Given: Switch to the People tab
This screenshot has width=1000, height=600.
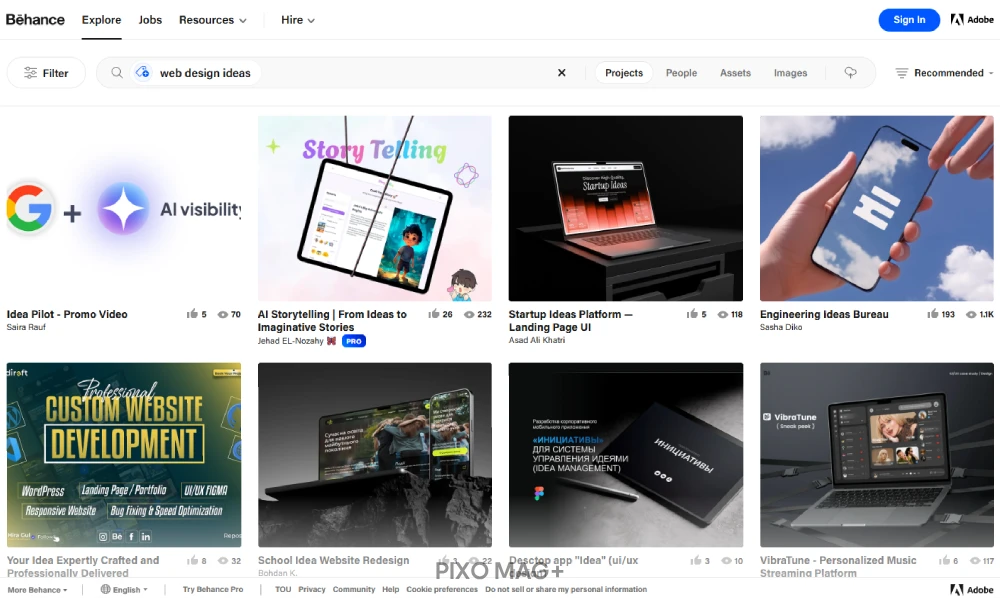Looking at the screenshot, I should click(x=681, y=73).
